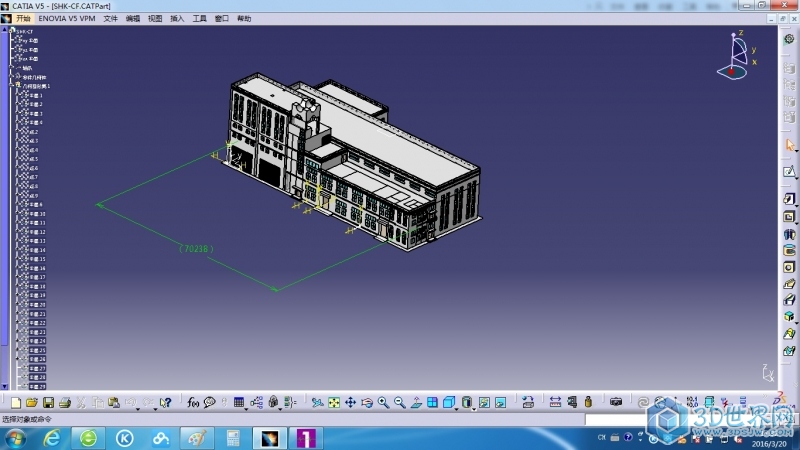Viewport: 800px width, 450px height.
Task: Open the Design Table icon
Action: tap(238, 403)
